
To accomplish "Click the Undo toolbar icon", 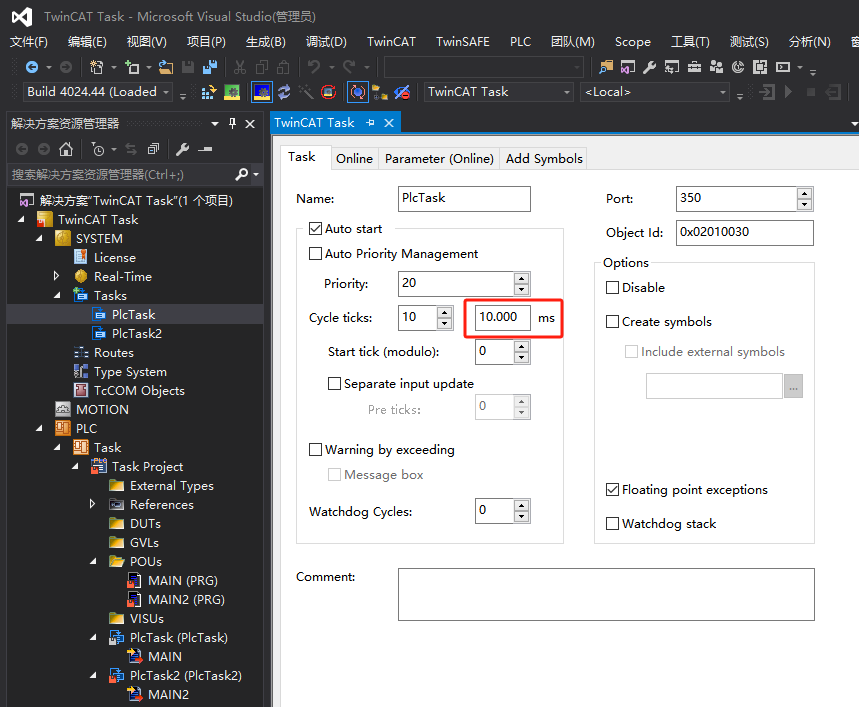I will pos(314,67).
